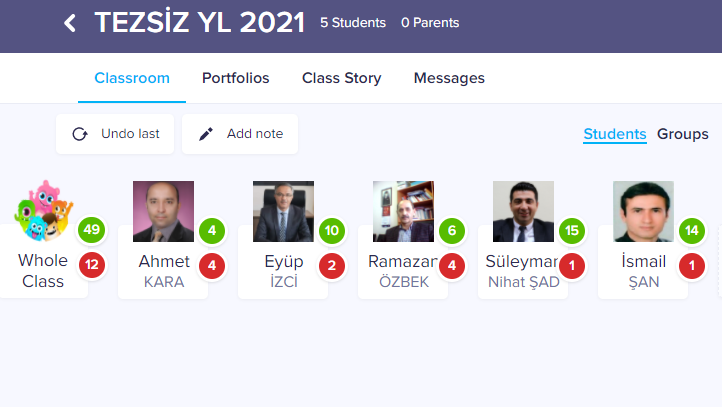
Task: Click Whole Class green 49 points badge
Action: (x=93, y=231)
